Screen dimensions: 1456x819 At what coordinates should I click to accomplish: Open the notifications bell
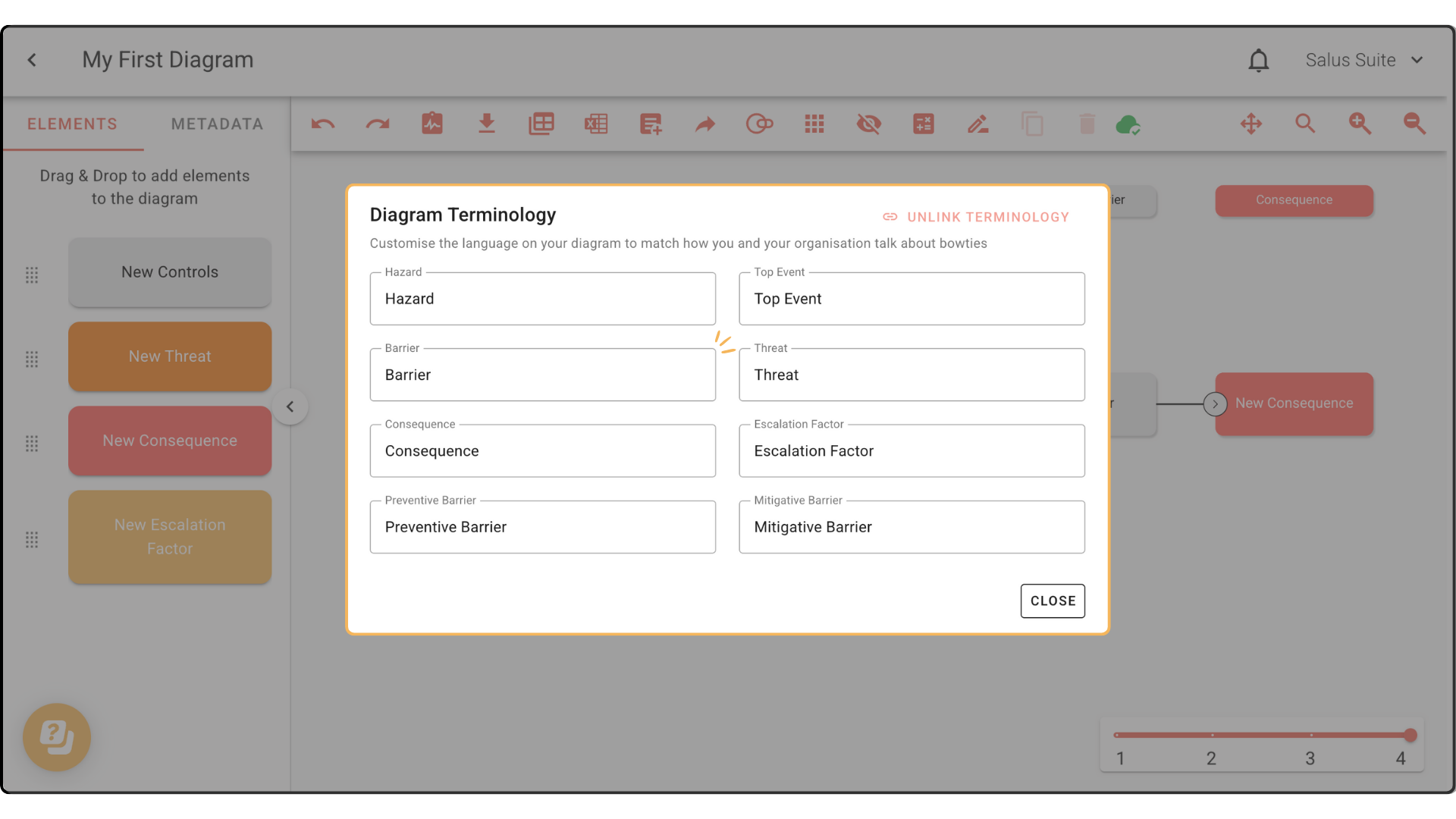click(x=1259, y=60)
